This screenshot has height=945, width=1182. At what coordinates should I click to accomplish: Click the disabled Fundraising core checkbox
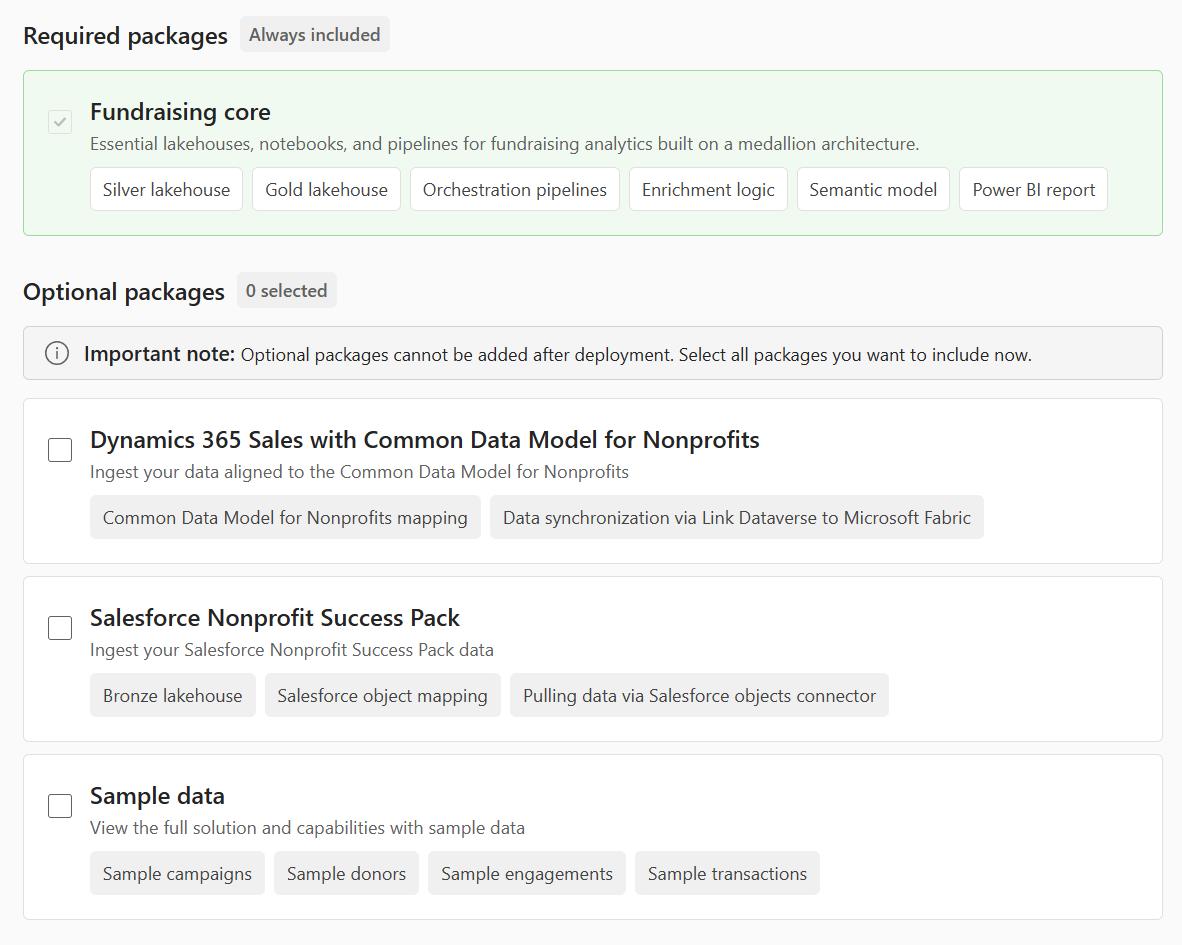coord(60,122)
